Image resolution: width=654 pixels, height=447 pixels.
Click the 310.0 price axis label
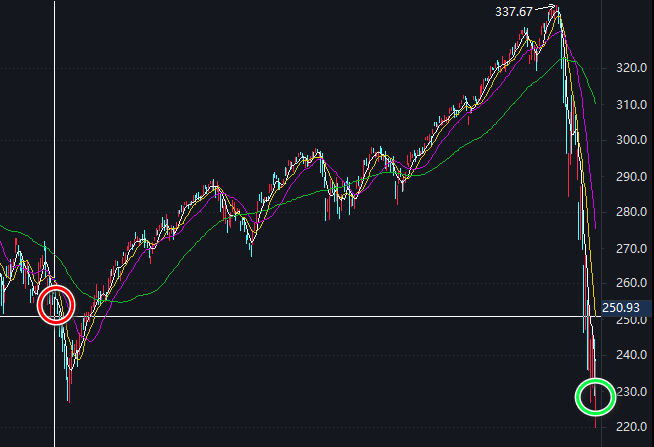631,104
